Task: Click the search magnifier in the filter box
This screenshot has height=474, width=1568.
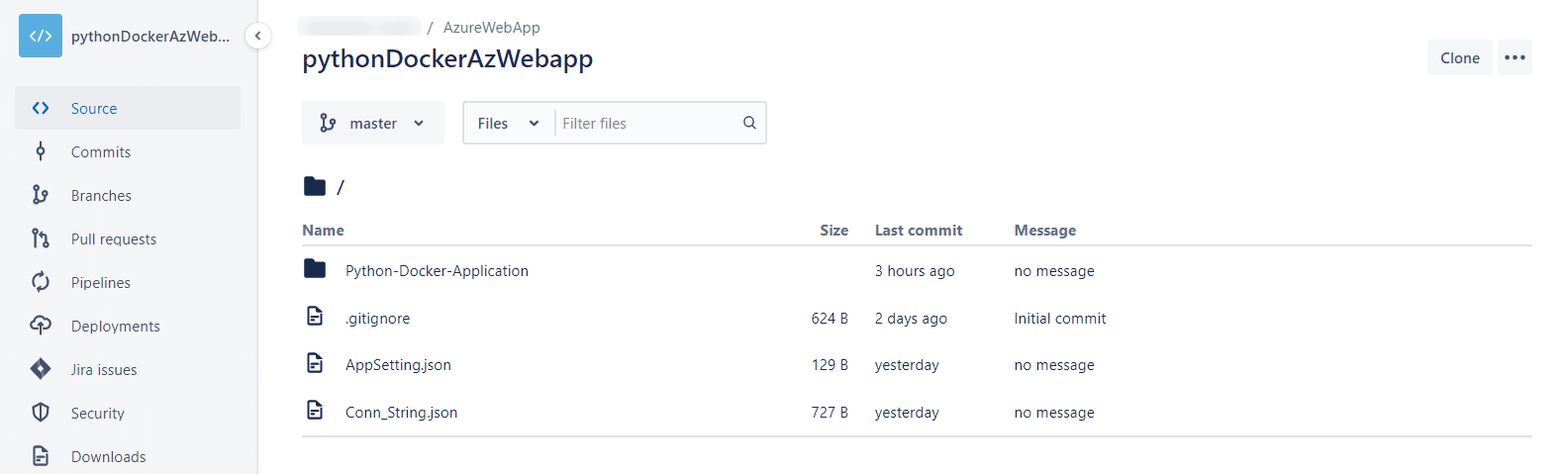Action: click(x=749, y=123)
